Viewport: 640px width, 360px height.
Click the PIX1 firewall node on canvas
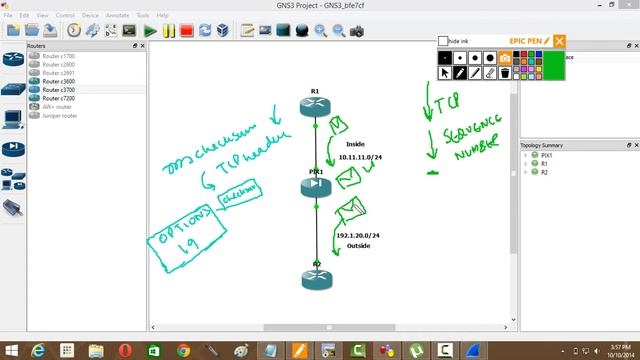coord(316,187)
